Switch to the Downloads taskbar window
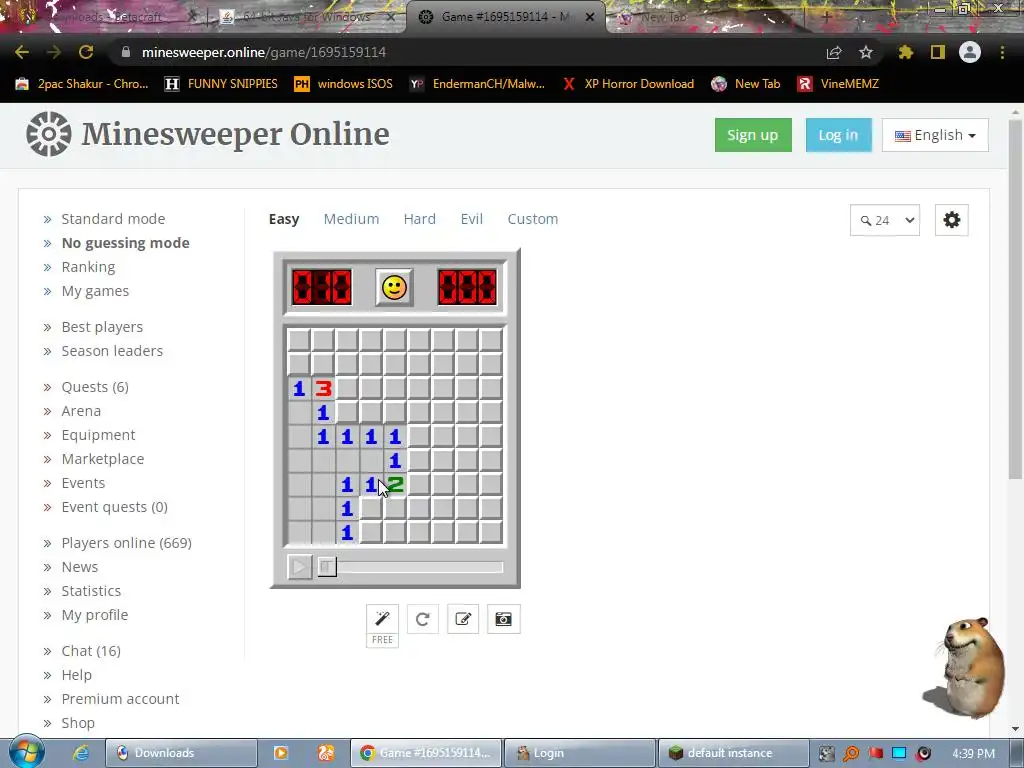 181,753
